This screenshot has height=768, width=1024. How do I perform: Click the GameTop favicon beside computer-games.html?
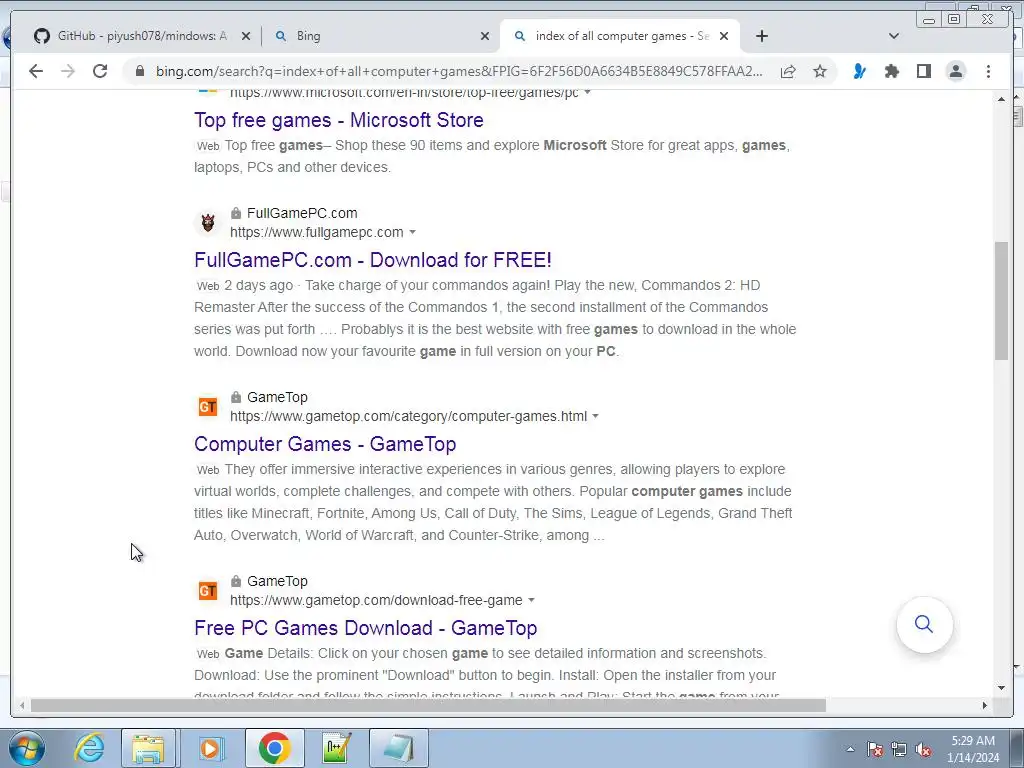click(x=208, y=407)
